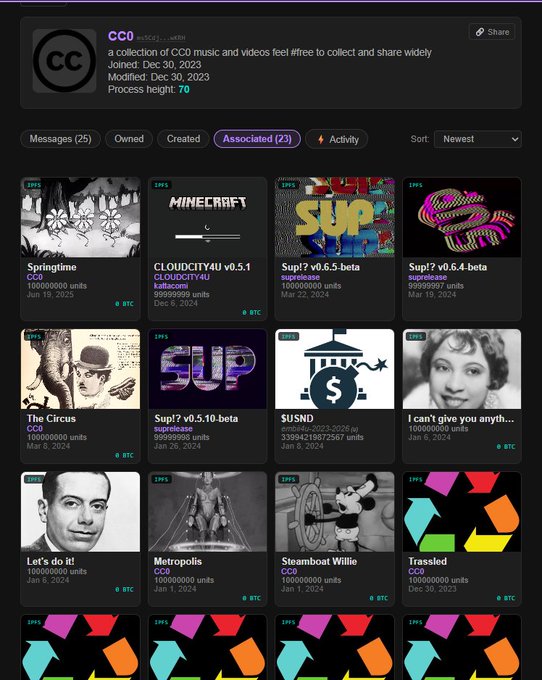This screenshot has width=542, height=680.
Task: Open the Springtime thumbnail image
Action: click(81, 217)
